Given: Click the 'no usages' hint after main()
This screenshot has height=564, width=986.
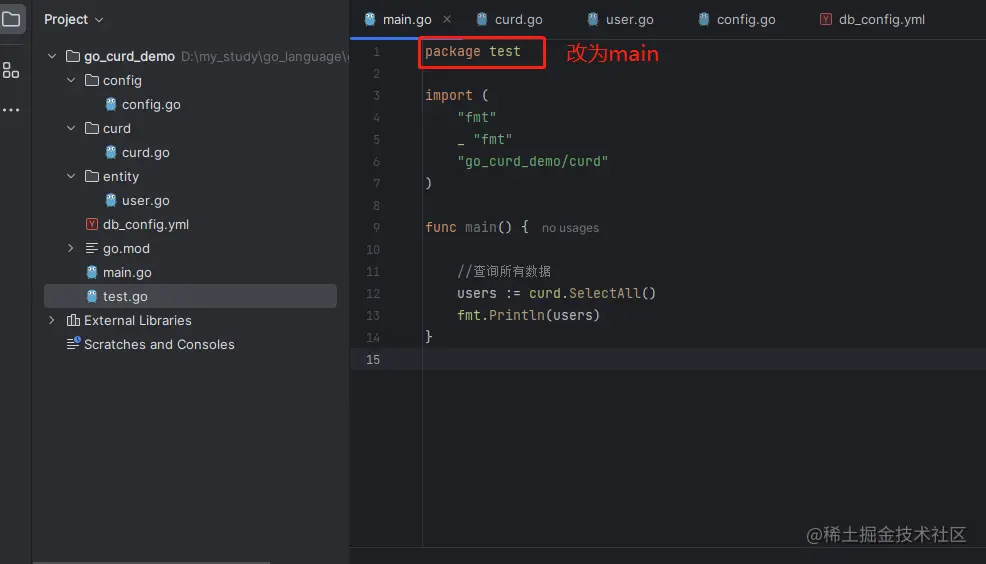Looking at the screenshot, I should [570, 228].
